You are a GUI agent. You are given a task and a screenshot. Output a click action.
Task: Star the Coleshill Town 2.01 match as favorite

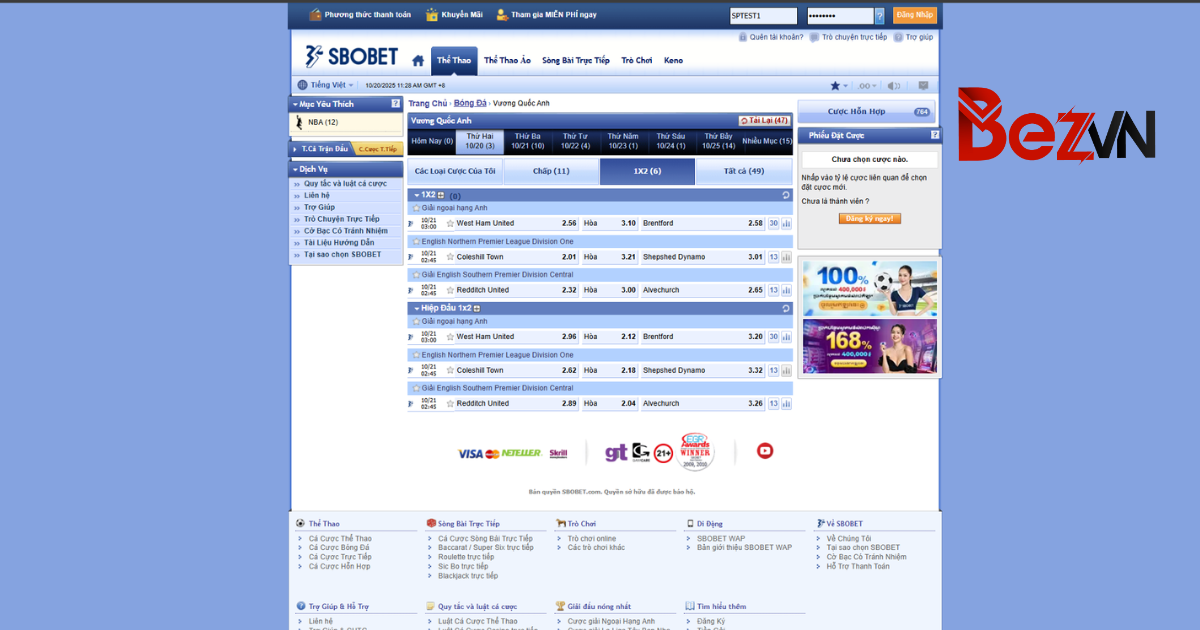450,257
